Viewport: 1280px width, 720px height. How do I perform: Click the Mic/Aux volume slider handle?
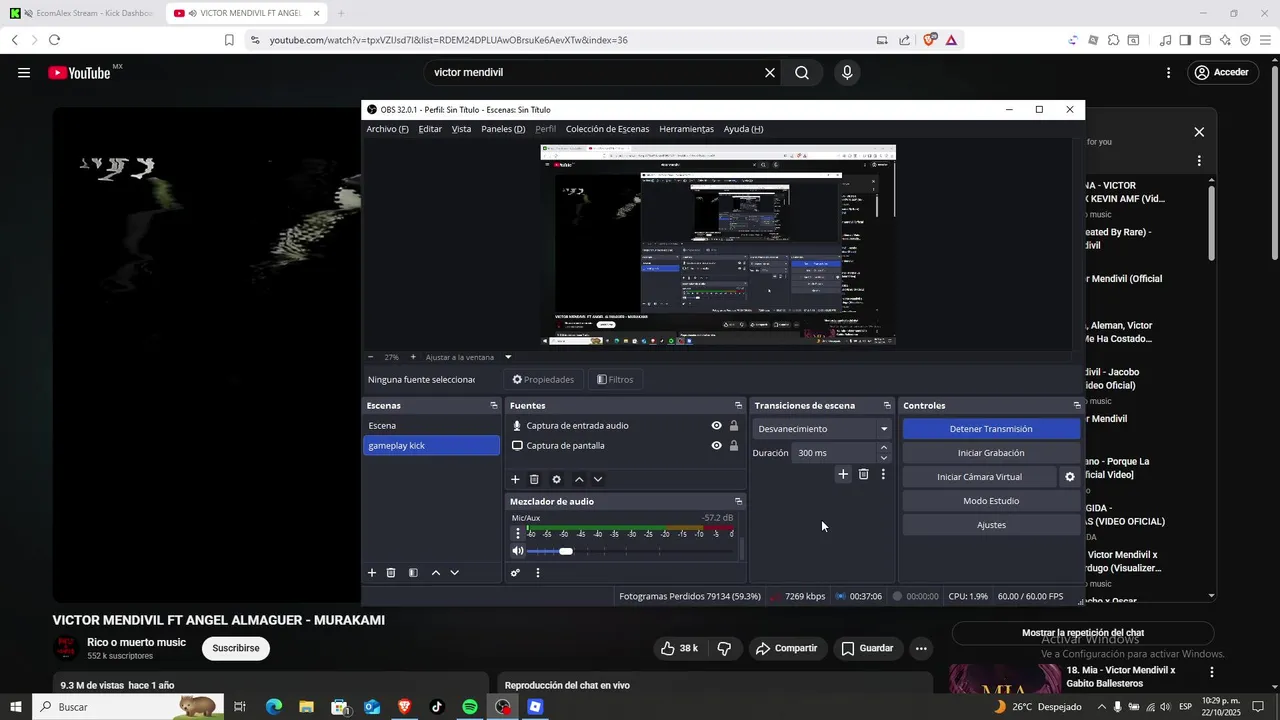[x=566, y=551]
